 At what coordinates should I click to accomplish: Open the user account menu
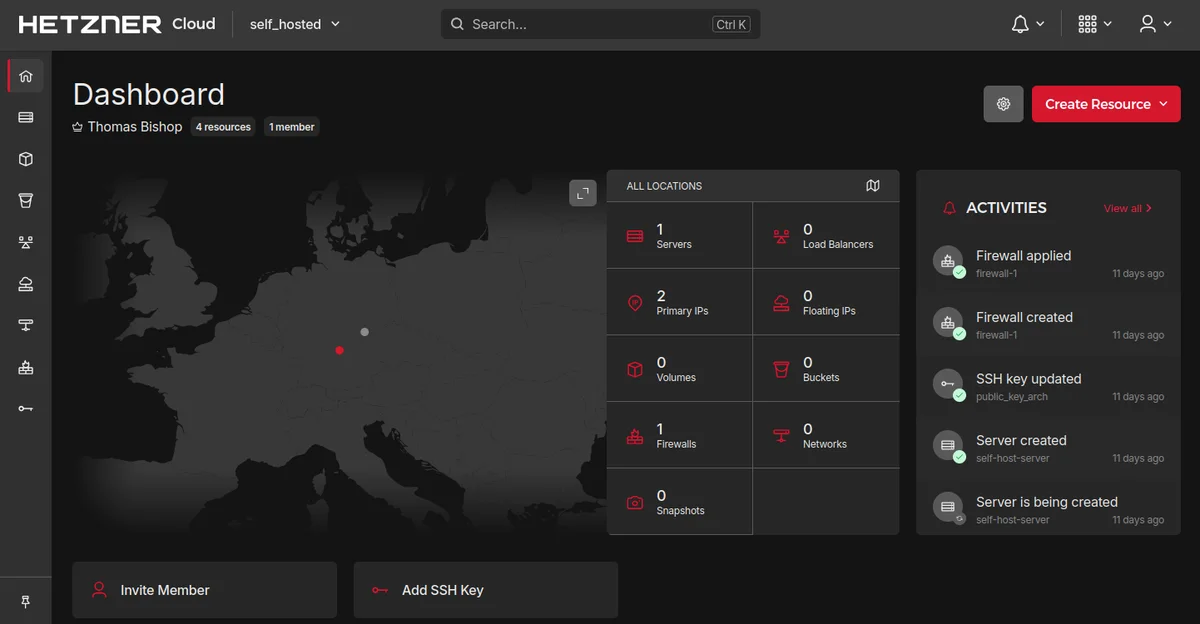pyautogui.click(x=1155, y=24)
